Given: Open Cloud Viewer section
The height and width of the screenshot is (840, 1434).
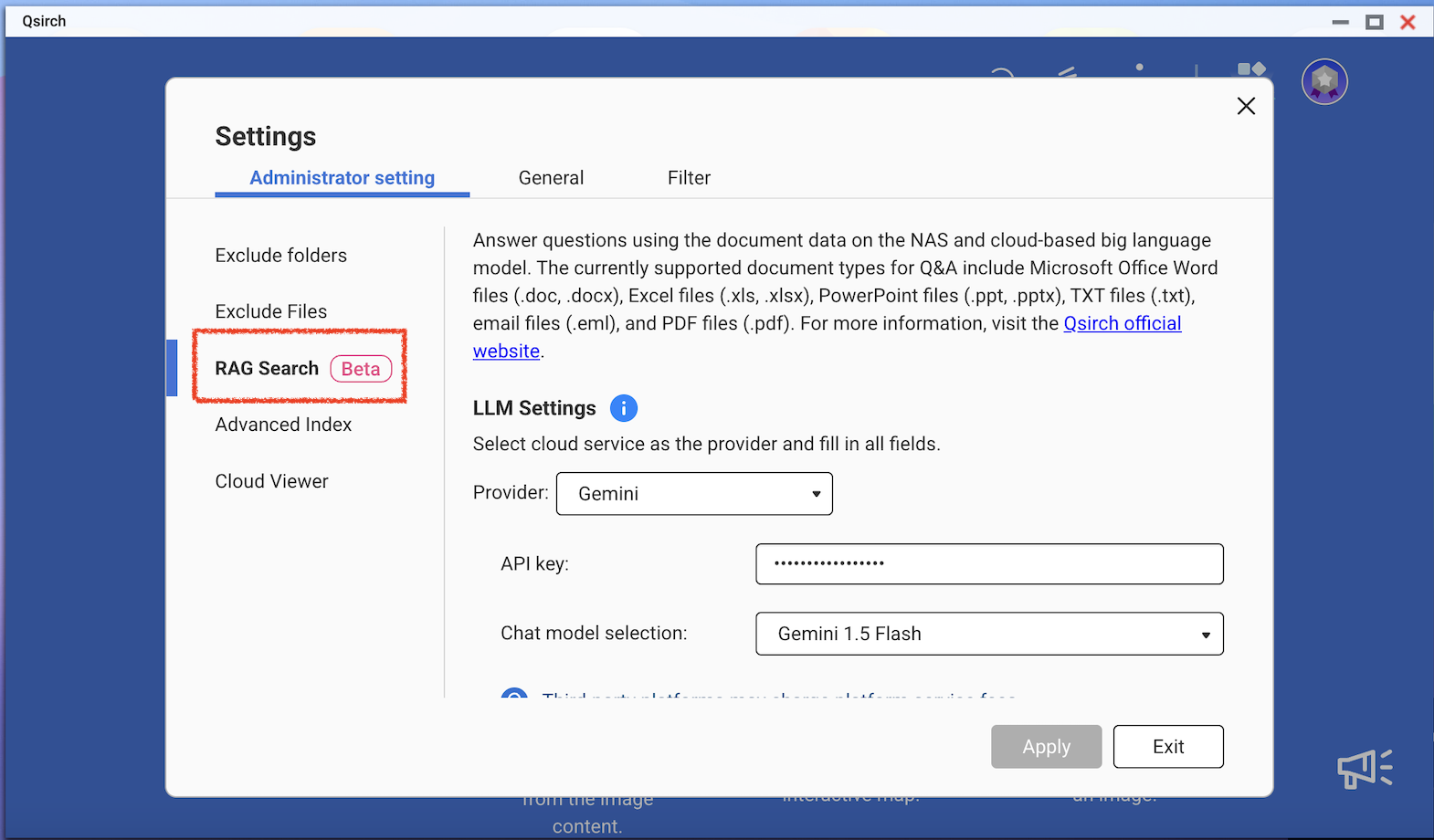Looking at the screenshot, I should (271, 481).
